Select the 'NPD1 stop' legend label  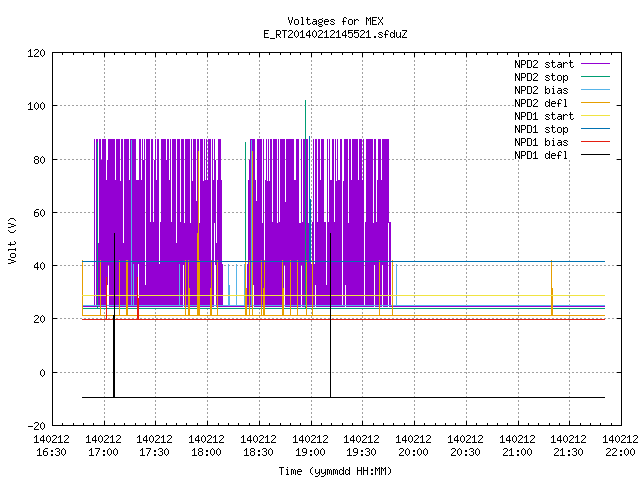coord(541,129)
